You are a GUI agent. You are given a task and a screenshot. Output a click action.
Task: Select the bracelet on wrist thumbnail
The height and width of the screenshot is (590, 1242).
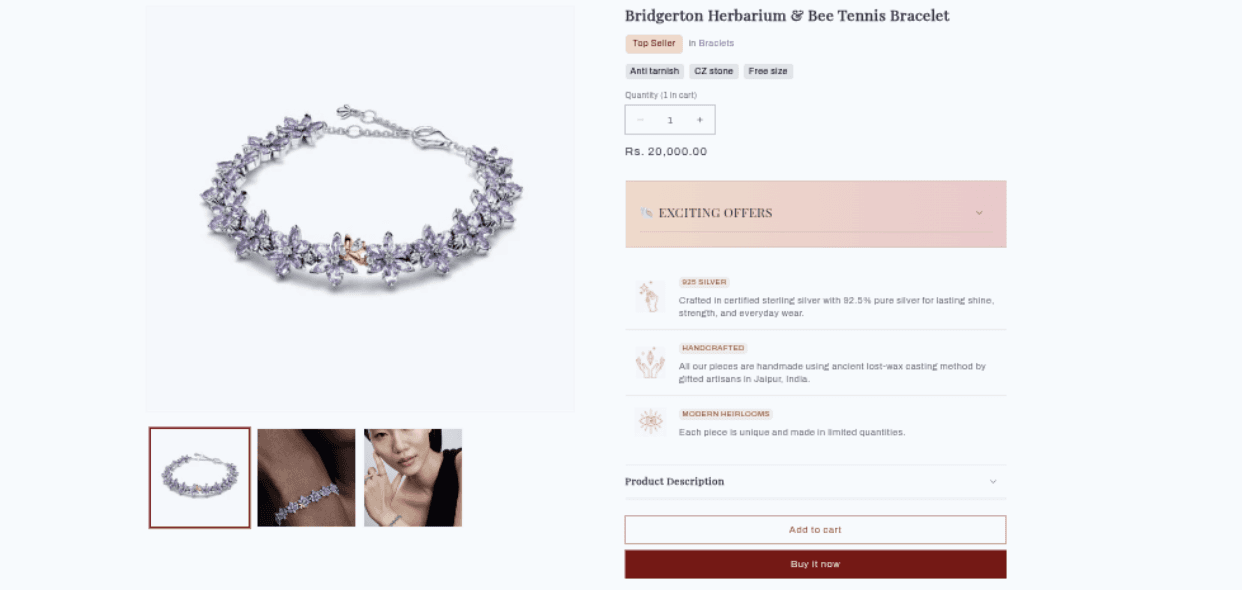(306, 478)
